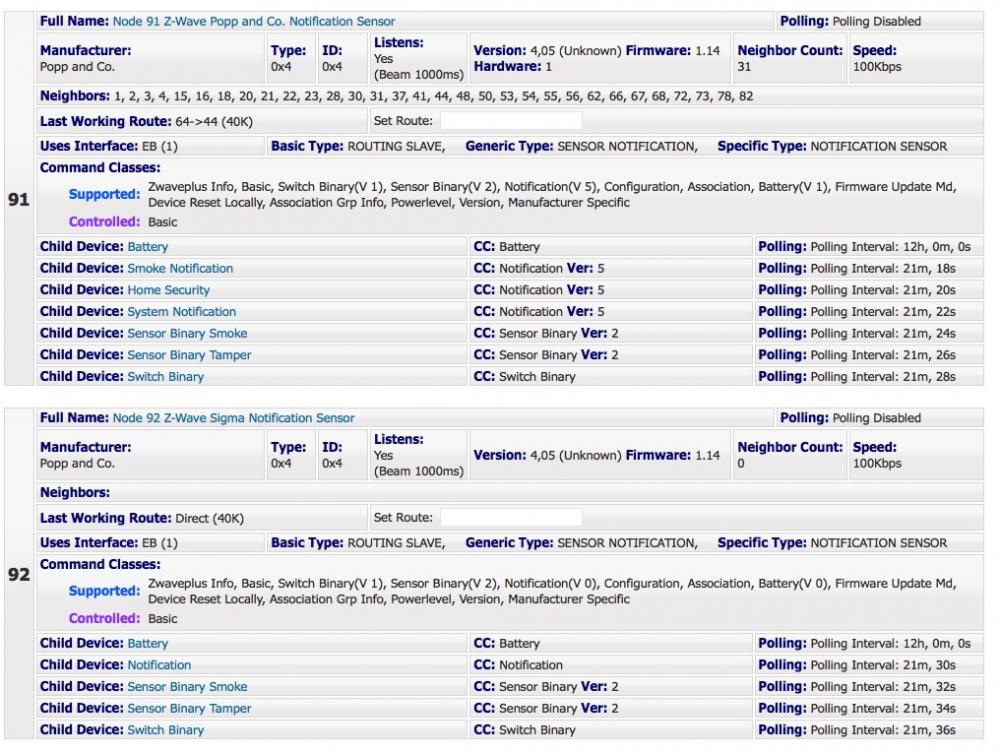This screenshot has width=1000, height=753.
Task: Open node 92's Battery child device
Action: [148, 644]
